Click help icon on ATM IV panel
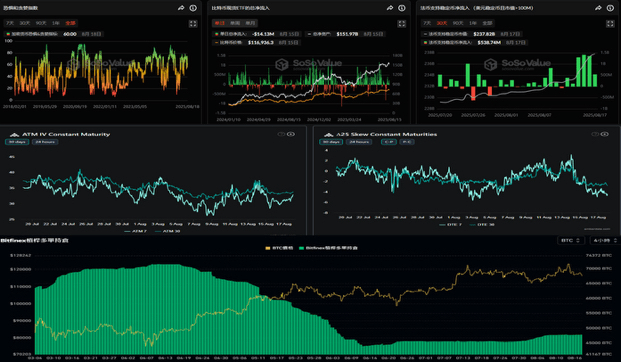This screenshot has height=362, width=621. click(281, 134)
